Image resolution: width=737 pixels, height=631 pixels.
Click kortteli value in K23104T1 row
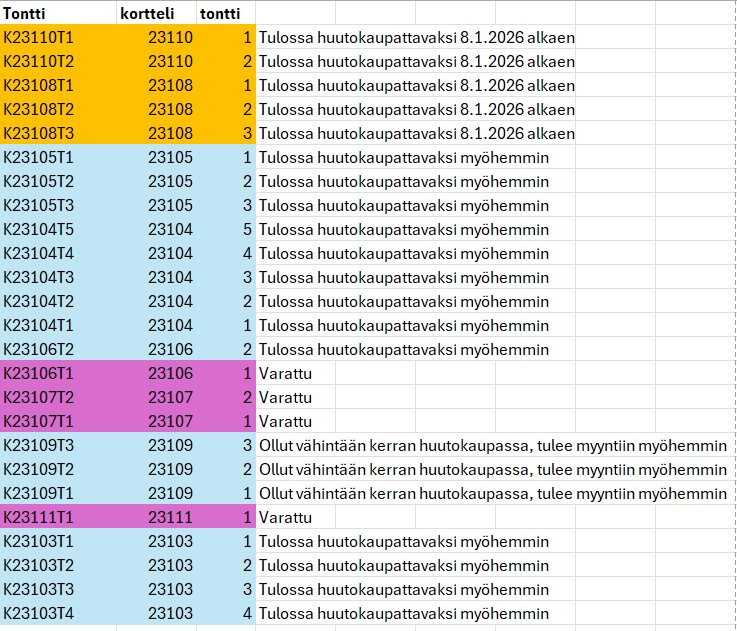click(170, 325)
